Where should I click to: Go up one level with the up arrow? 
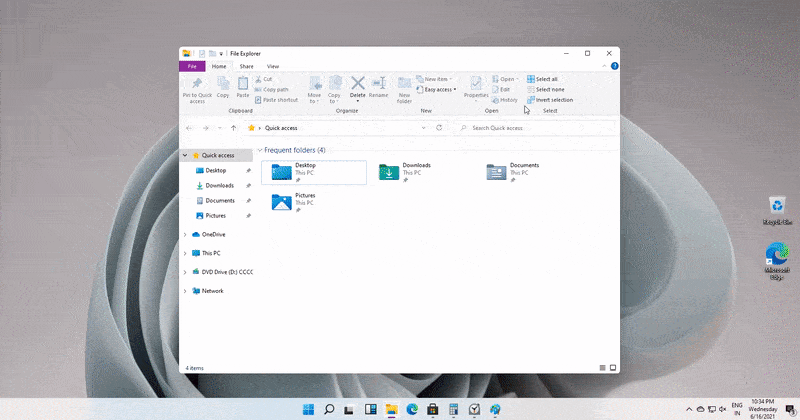click(234, 128)
